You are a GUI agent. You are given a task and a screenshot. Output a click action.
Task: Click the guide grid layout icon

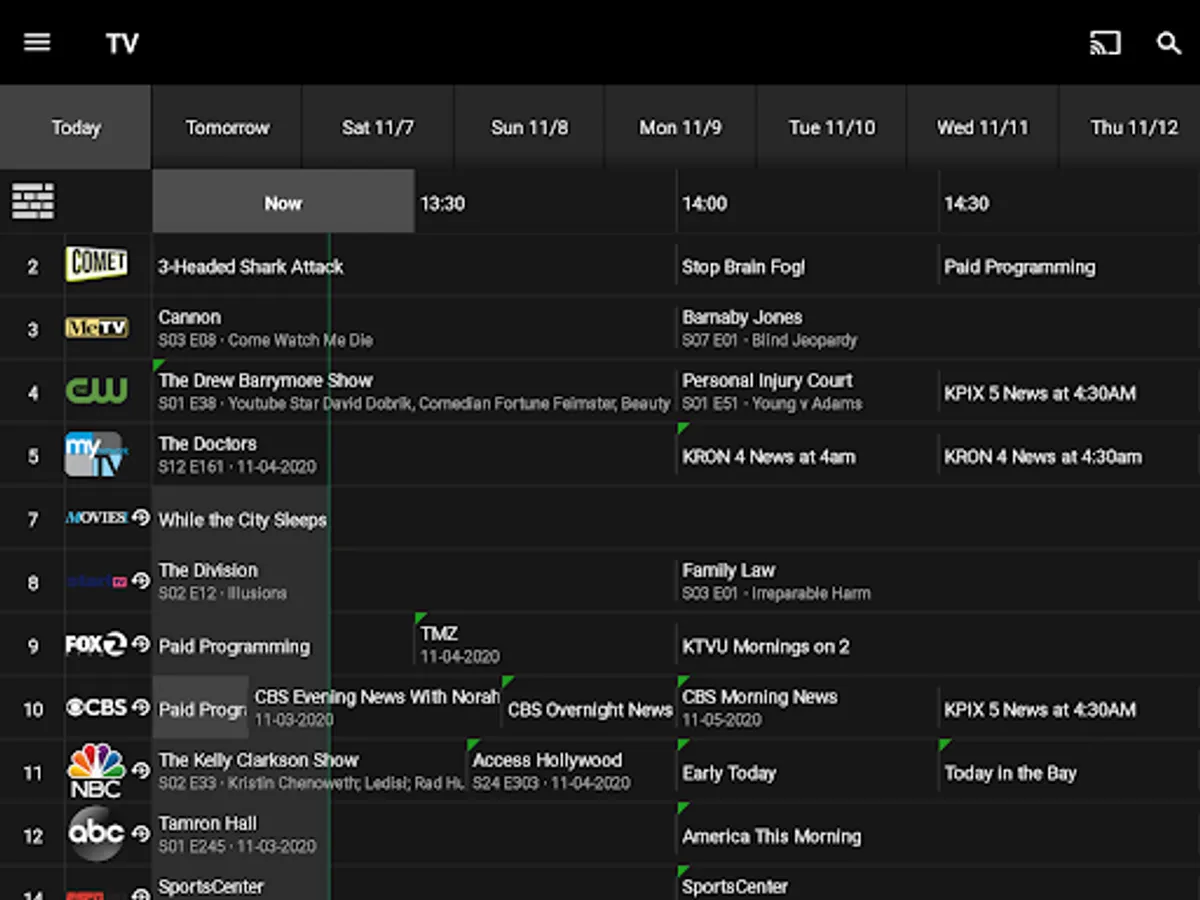pos(33,201)
